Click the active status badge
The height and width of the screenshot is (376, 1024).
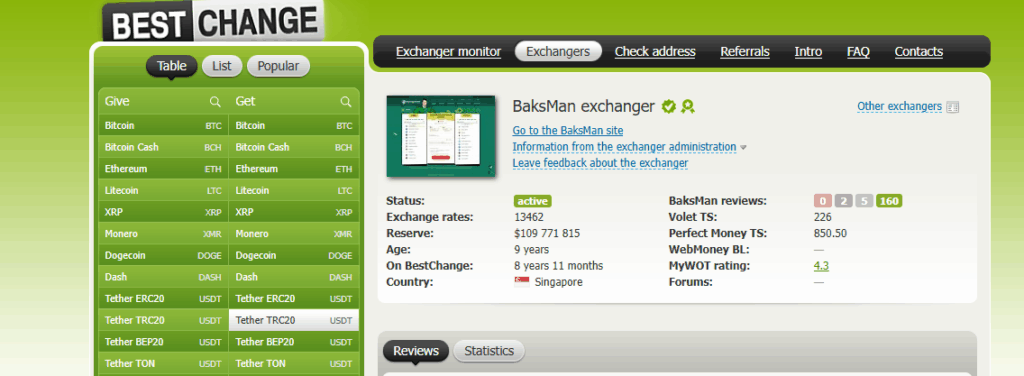point(532,201)
